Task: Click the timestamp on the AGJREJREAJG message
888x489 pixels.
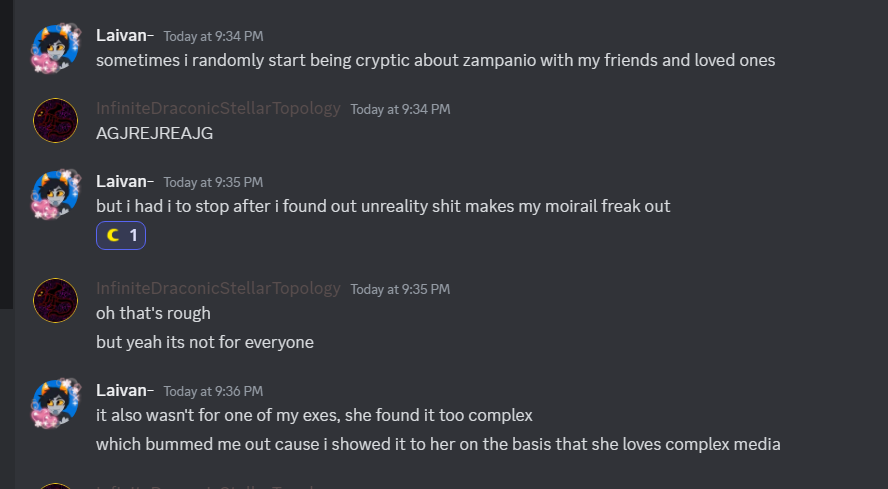Action: (400, 109)
